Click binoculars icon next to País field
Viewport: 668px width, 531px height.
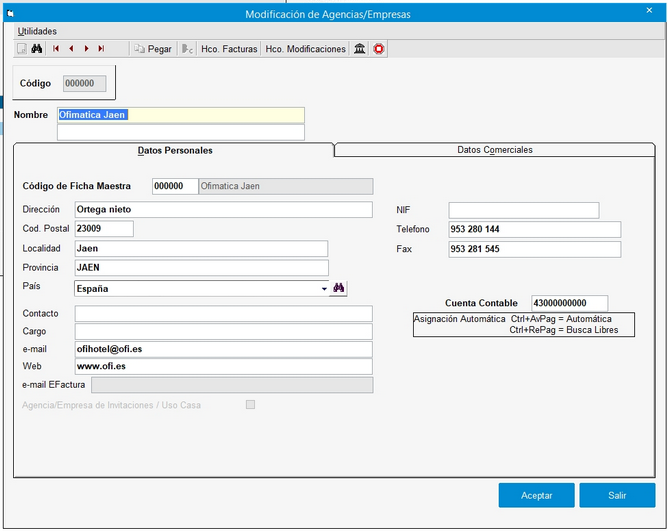[339, 289]
